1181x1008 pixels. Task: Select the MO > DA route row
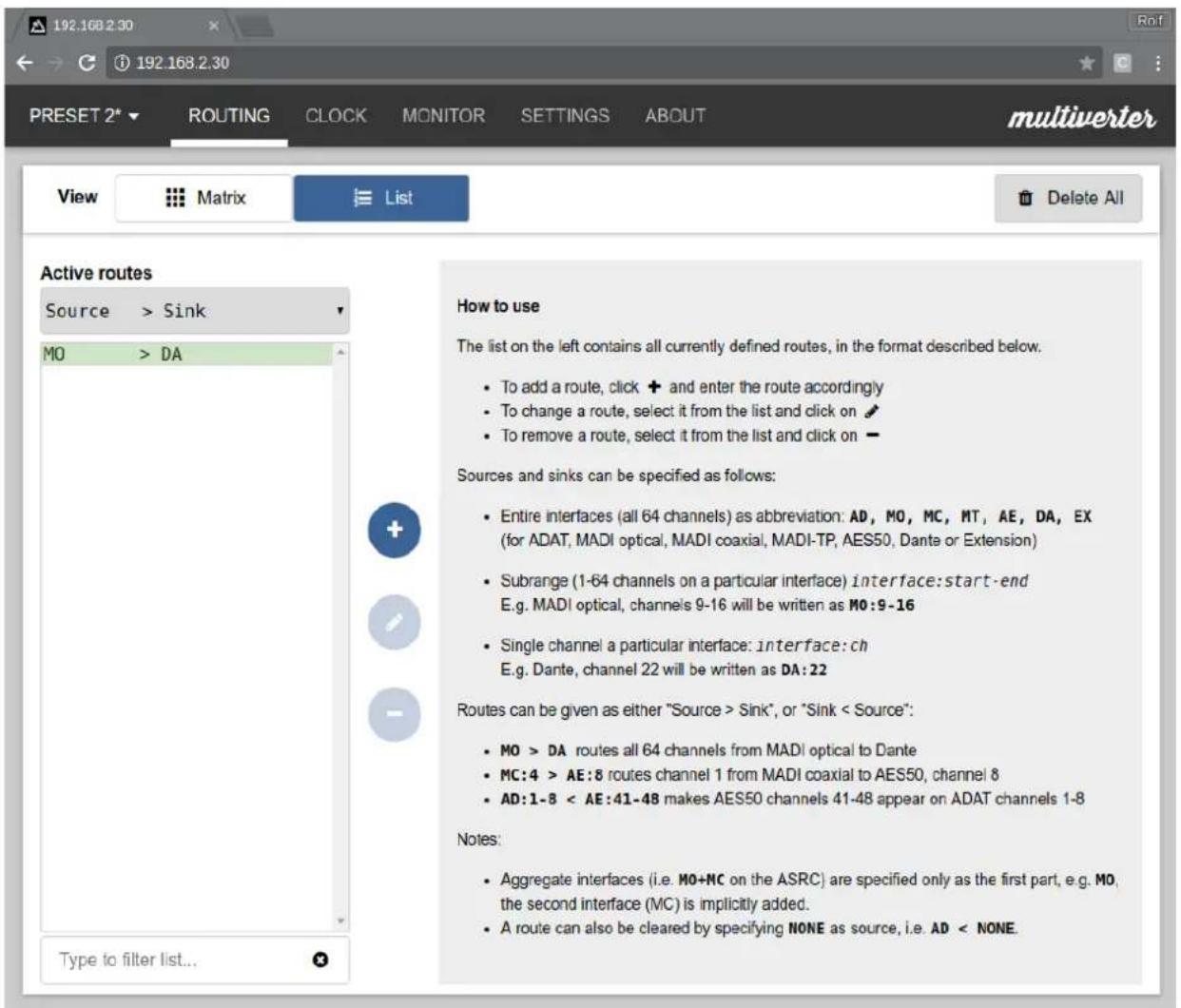[186, 355]
